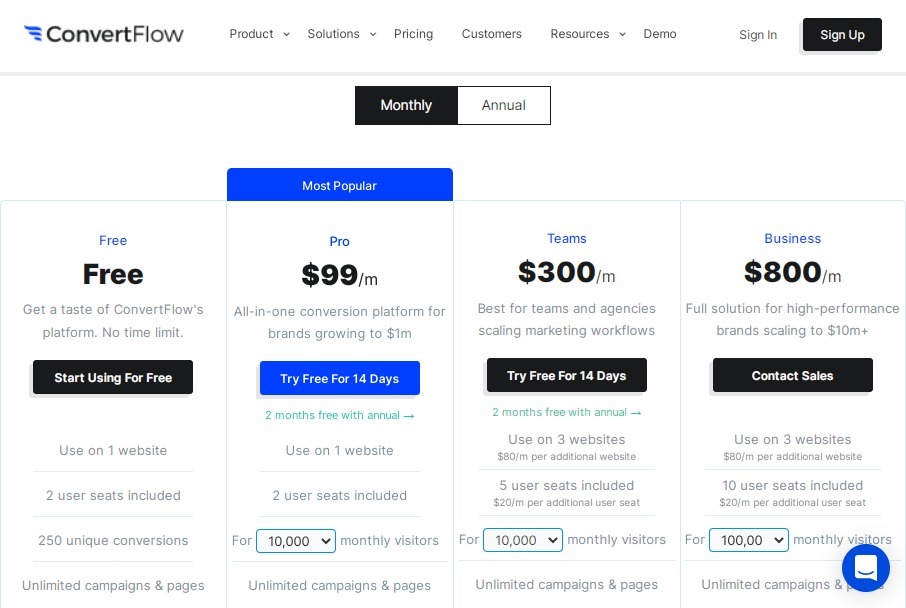The width and height of the screenshot is (906, 608).
Task: Go to Customers in the navigation
Action: click(492, 34)
